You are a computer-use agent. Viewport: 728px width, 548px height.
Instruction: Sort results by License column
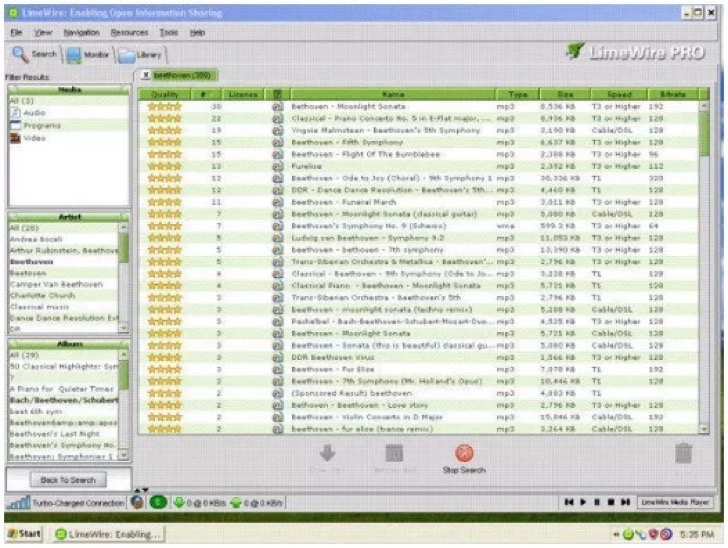click(x=243, y=94)
